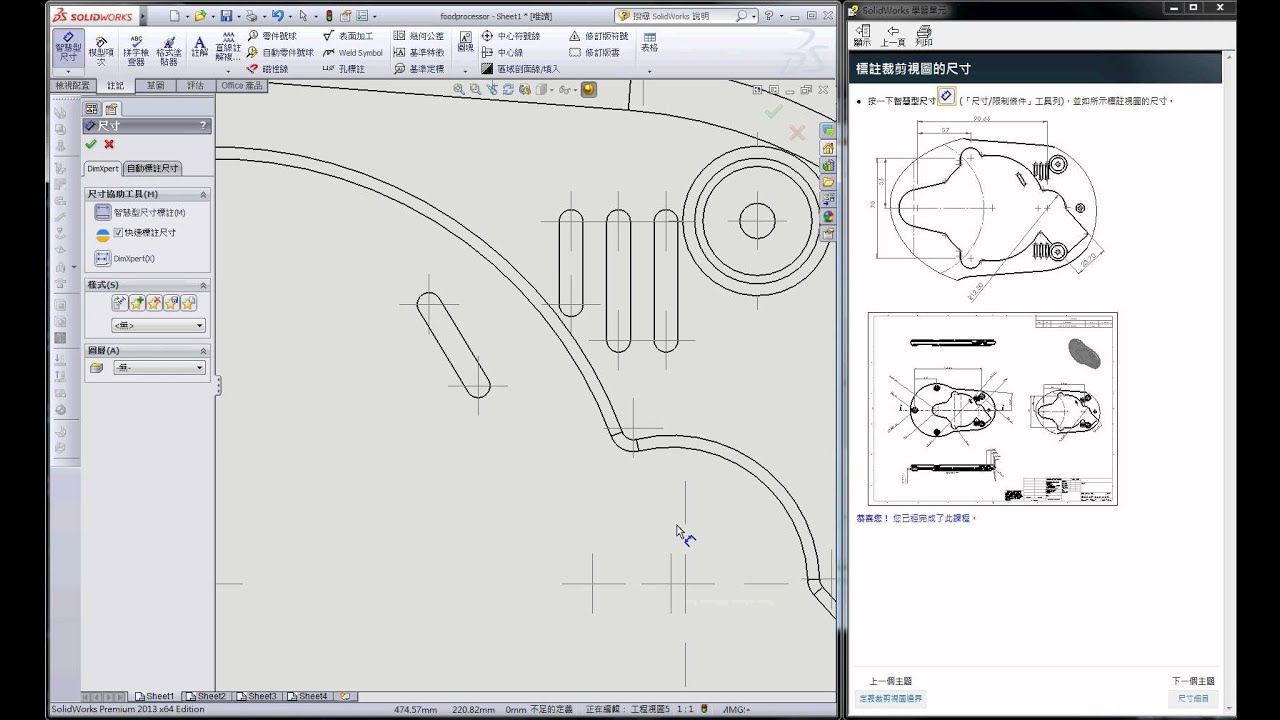Image resolution: width=1280 pixels, height=720 pixels.
Task: Open the style <無> dropdown
Action: (x=158, y=325)
